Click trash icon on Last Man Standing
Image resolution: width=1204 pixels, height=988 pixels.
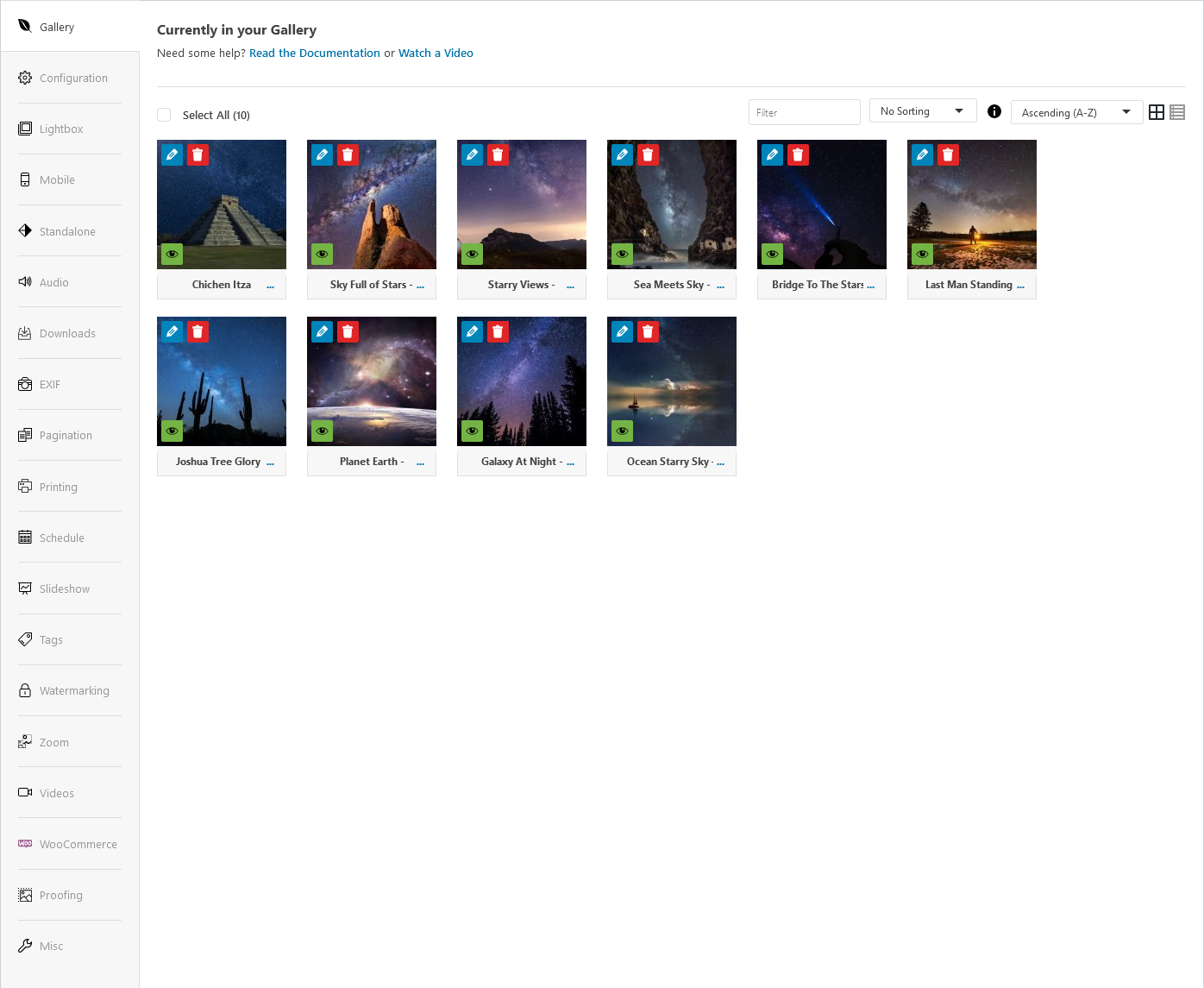(948, 155)
